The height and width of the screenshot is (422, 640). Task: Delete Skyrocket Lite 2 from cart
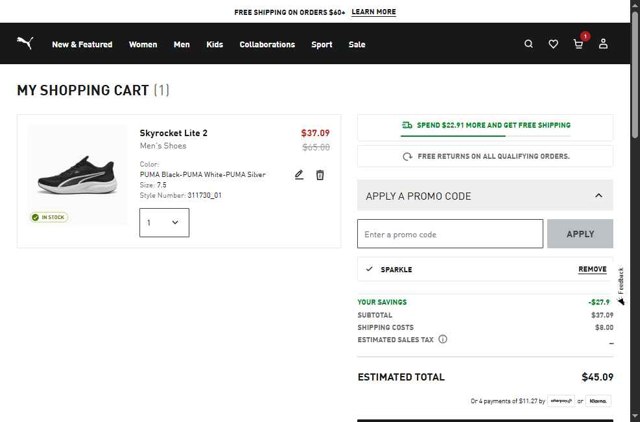click(320, 175)
